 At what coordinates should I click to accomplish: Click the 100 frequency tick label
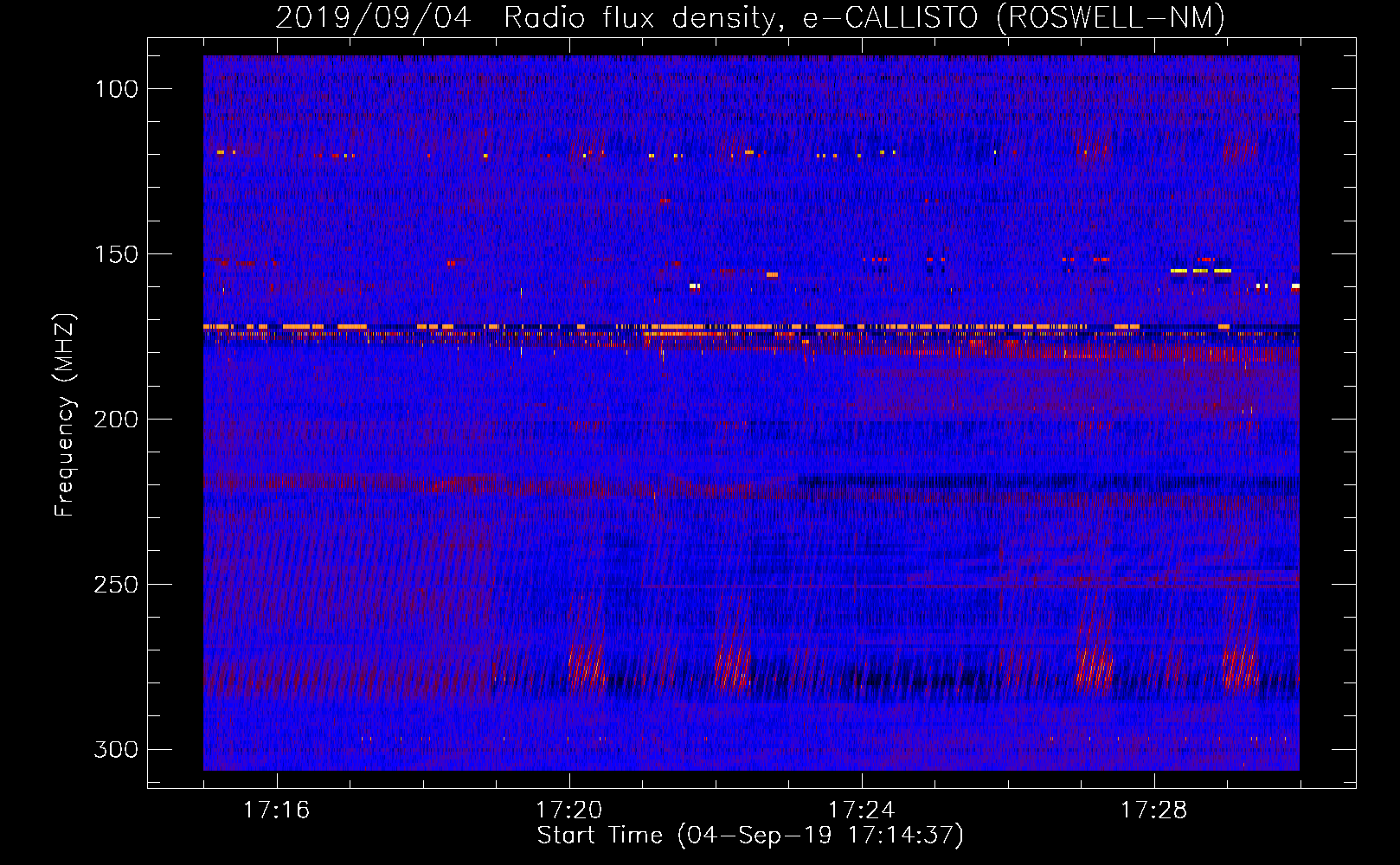tap(117, 89)
